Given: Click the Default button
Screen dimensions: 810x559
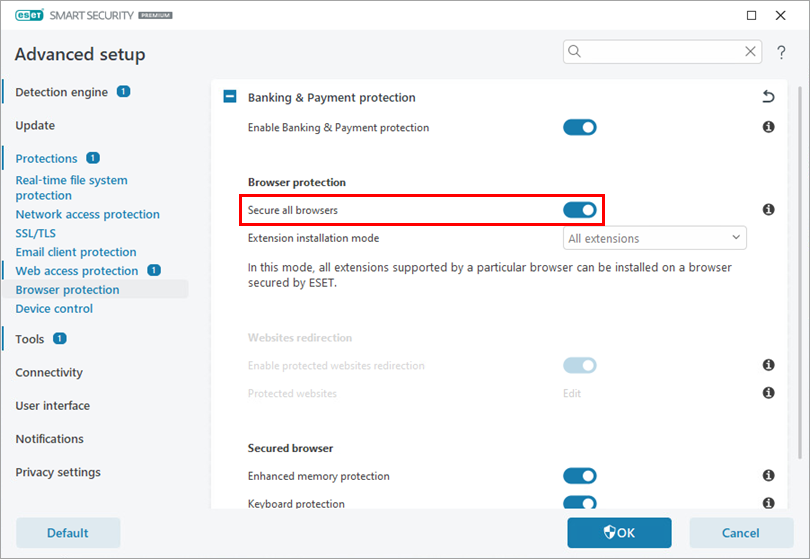Looking at the screenshot, I should pyautogui.click(x=68, y=533).
